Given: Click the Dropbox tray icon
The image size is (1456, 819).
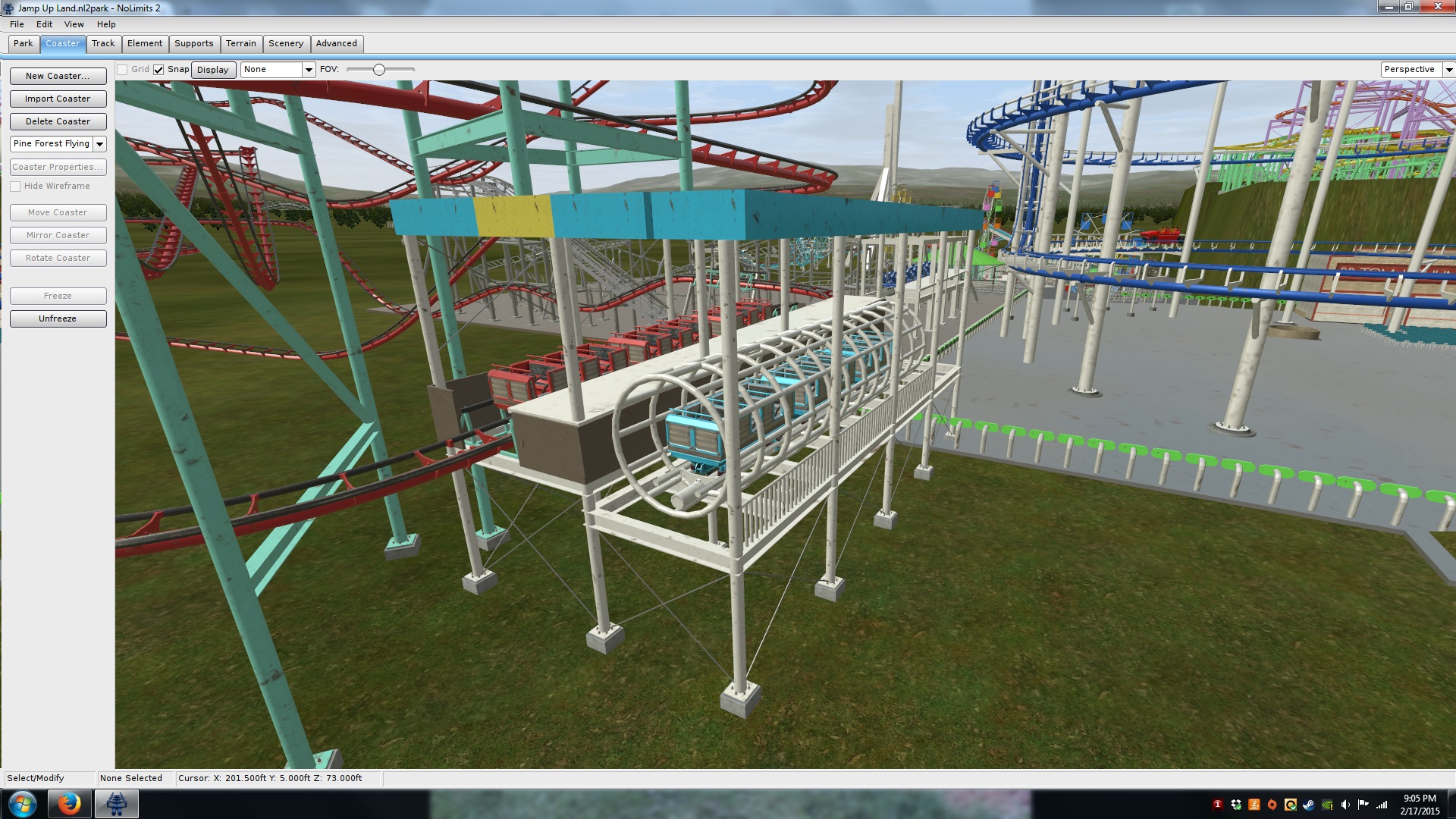Looking at the screenshot, I should [x=1236, y=805].
